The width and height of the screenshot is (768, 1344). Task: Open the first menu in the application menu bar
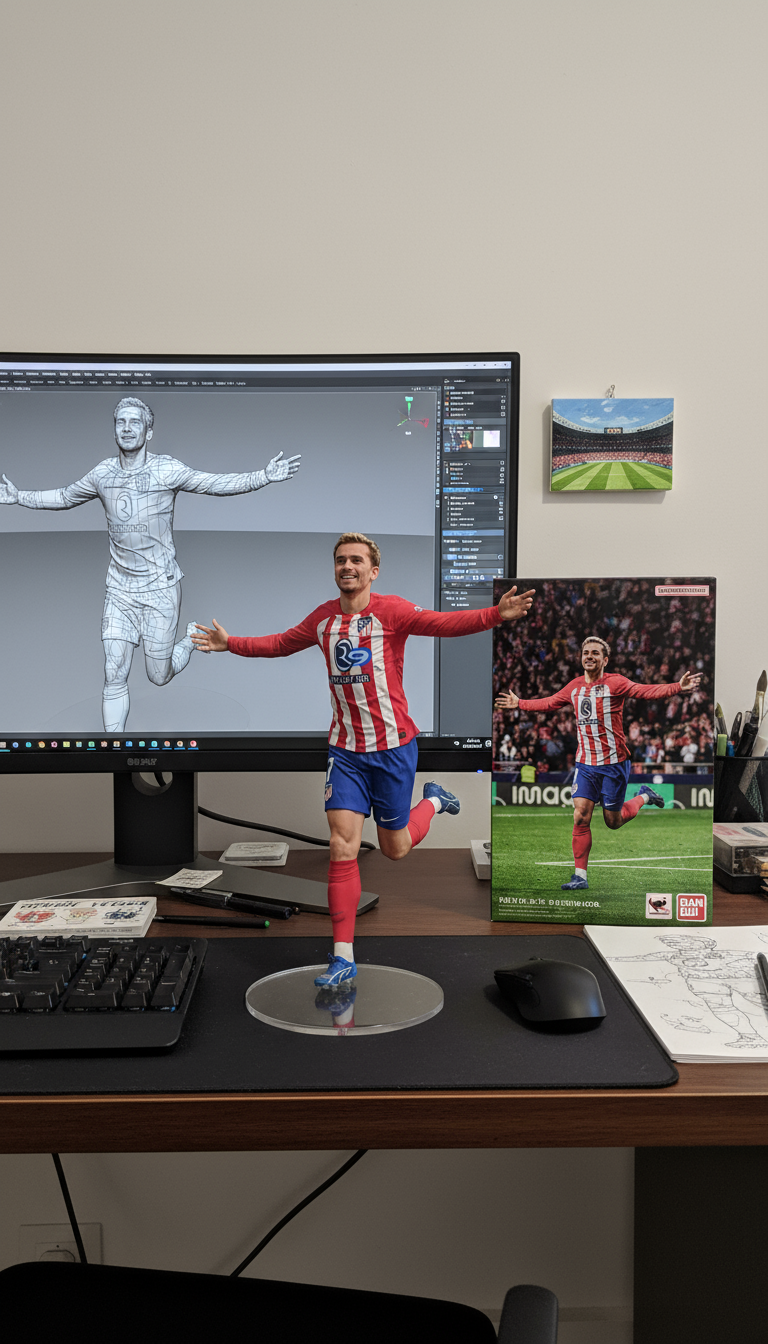pyautogui.click(x=4, y=373)
